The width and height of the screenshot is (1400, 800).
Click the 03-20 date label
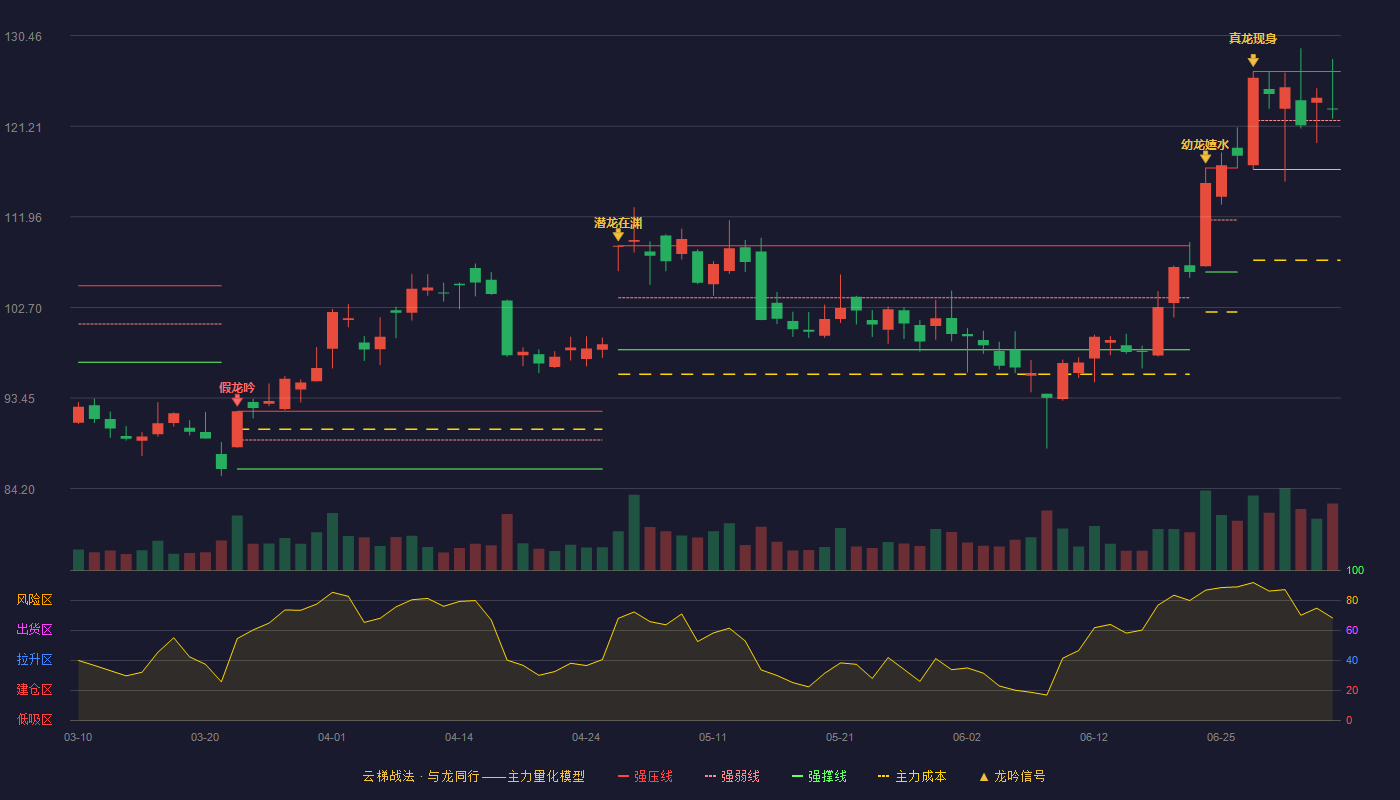coord(205,737)
